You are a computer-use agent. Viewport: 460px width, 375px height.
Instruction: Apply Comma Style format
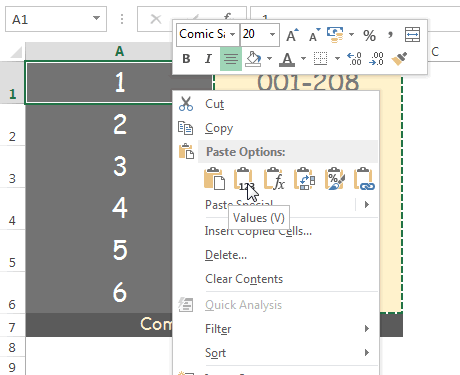click(x=390, y=34)
